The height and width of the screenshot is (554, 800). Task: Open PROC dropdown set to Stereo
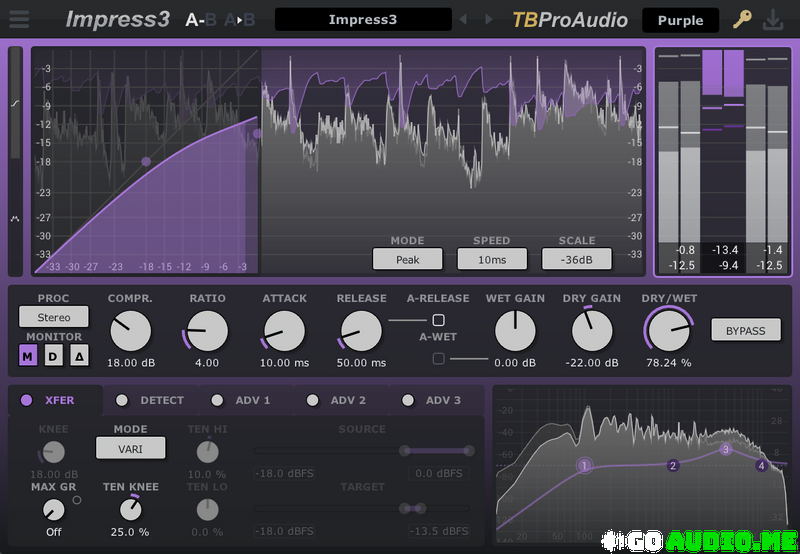point(54,317)
